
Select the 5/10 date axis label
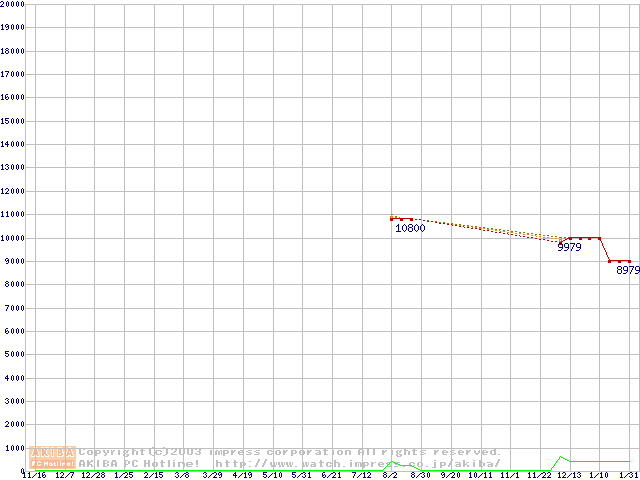[x=272, y=475]
